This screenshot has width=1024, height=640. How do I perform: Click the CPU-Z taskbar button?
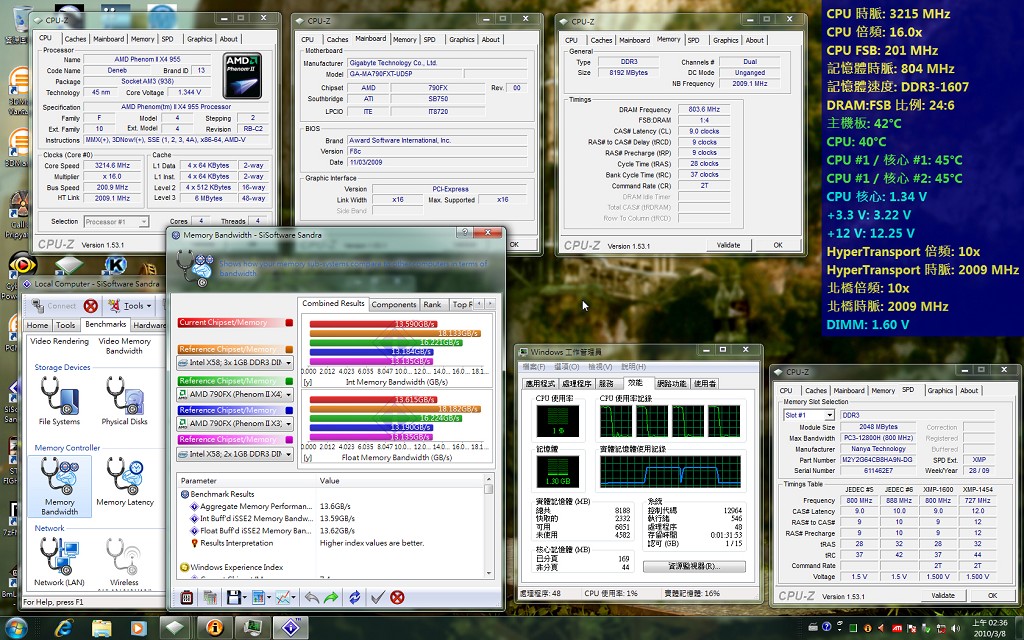click(x=174, y=628)
